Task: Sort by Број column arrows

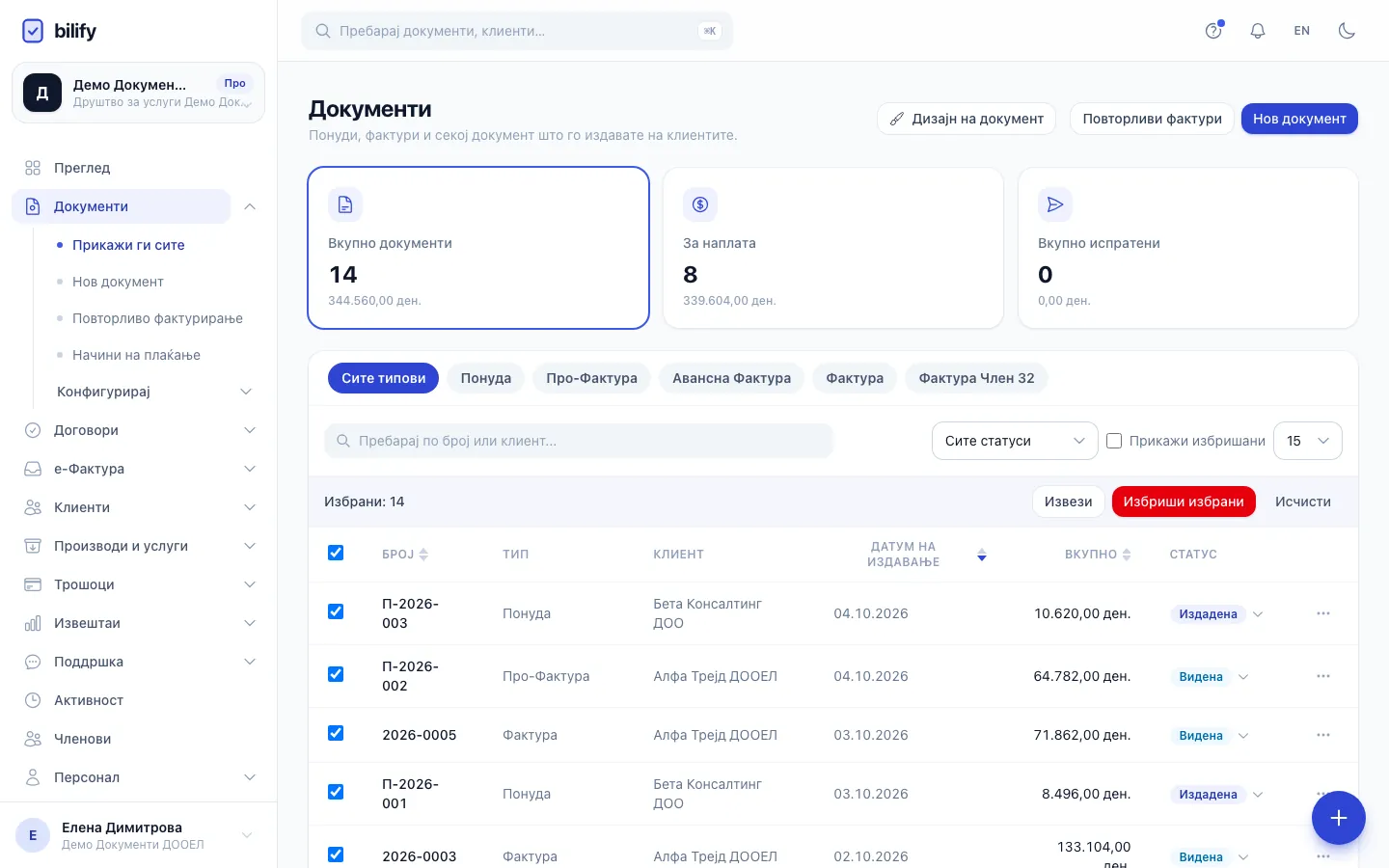Action: coord(423,555)
